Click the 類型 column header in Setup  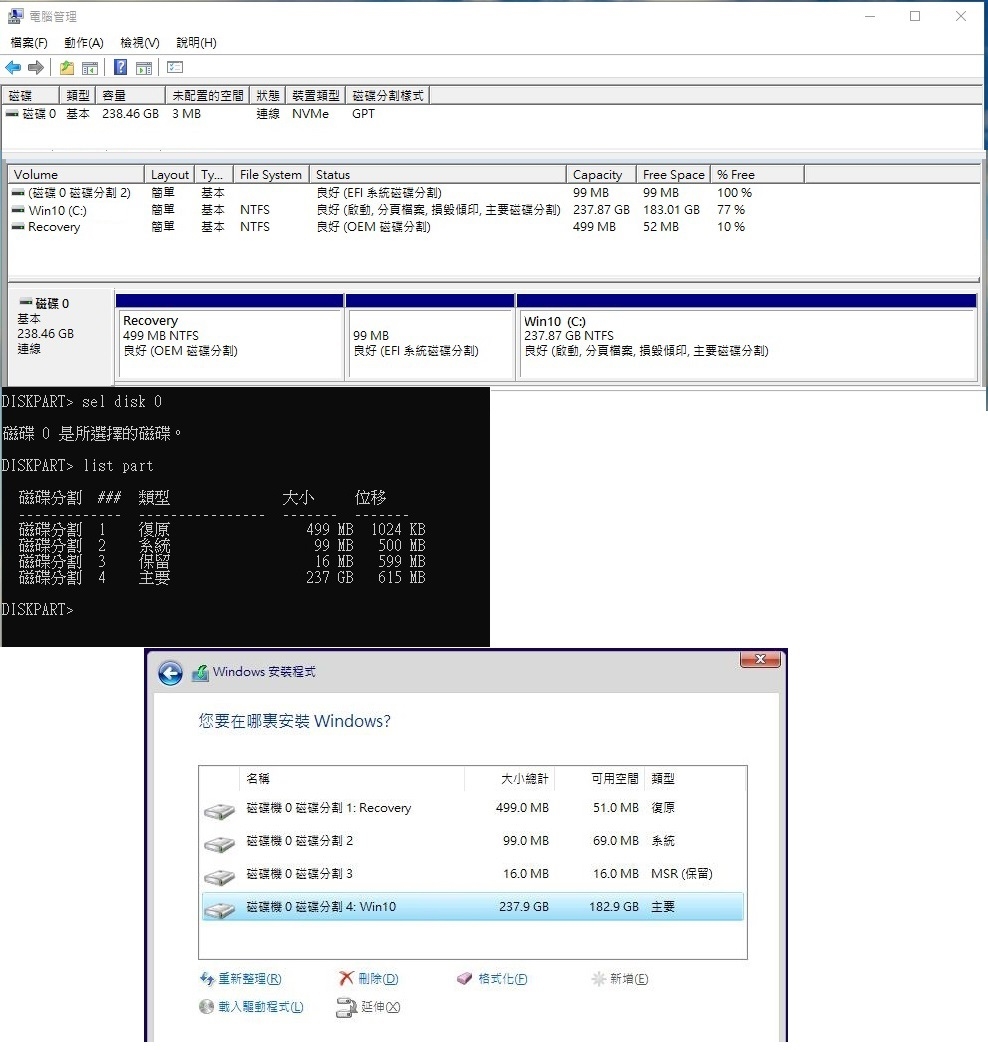pyautogui.click(x=695, y=779)
